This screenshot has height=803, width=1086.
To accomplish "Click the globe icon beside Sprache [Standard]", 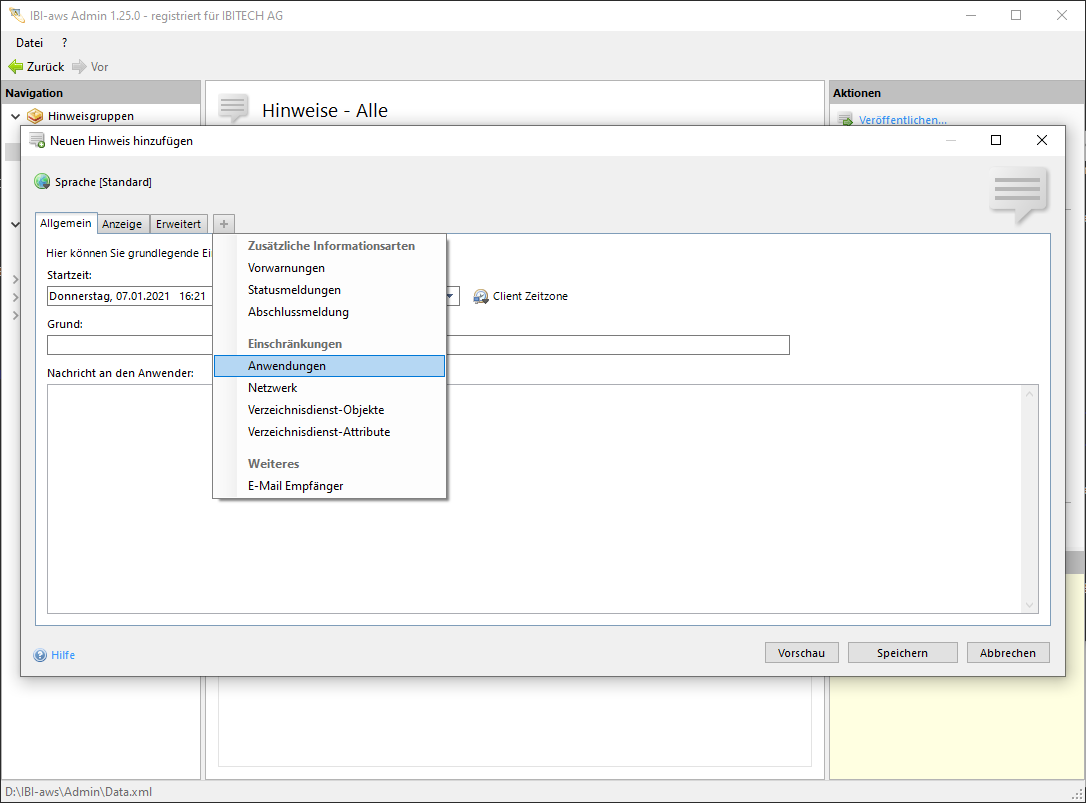I will (x=42, y=182).
